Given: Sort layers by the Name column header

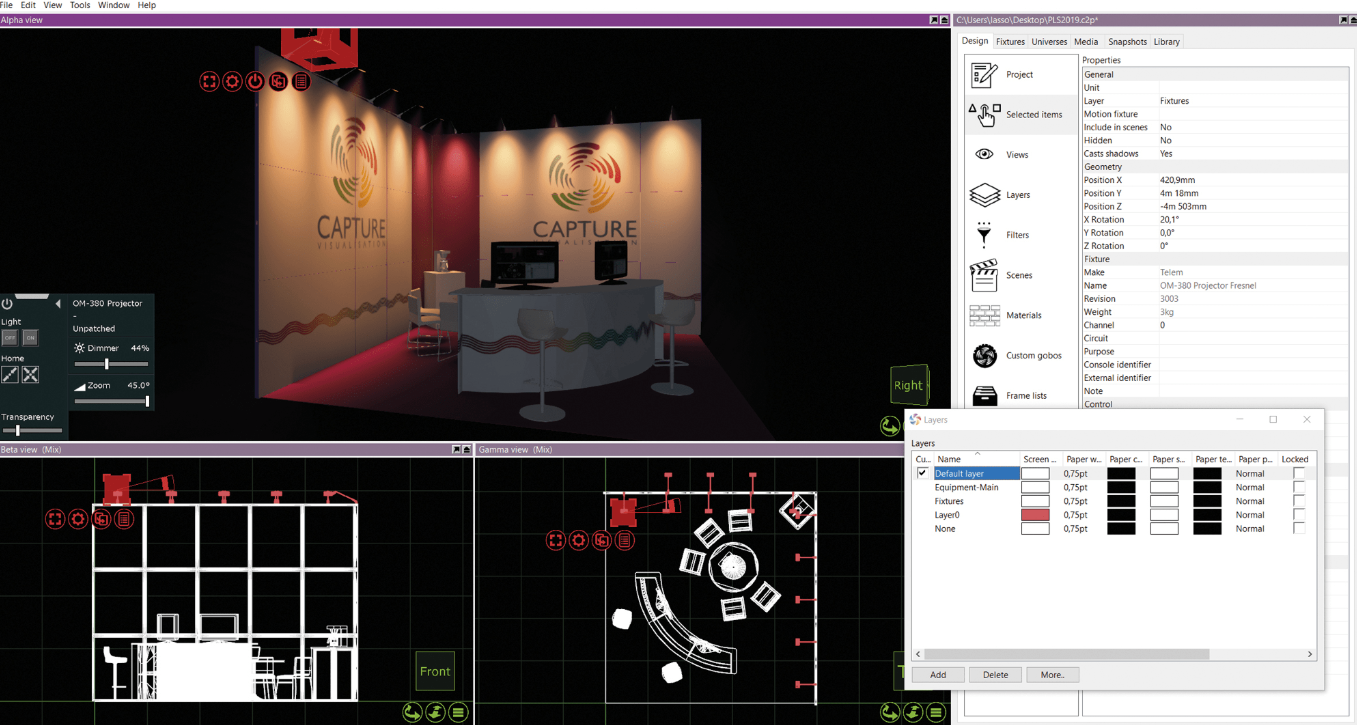Looking at the screenshot, I should click(x=949, y=459).
